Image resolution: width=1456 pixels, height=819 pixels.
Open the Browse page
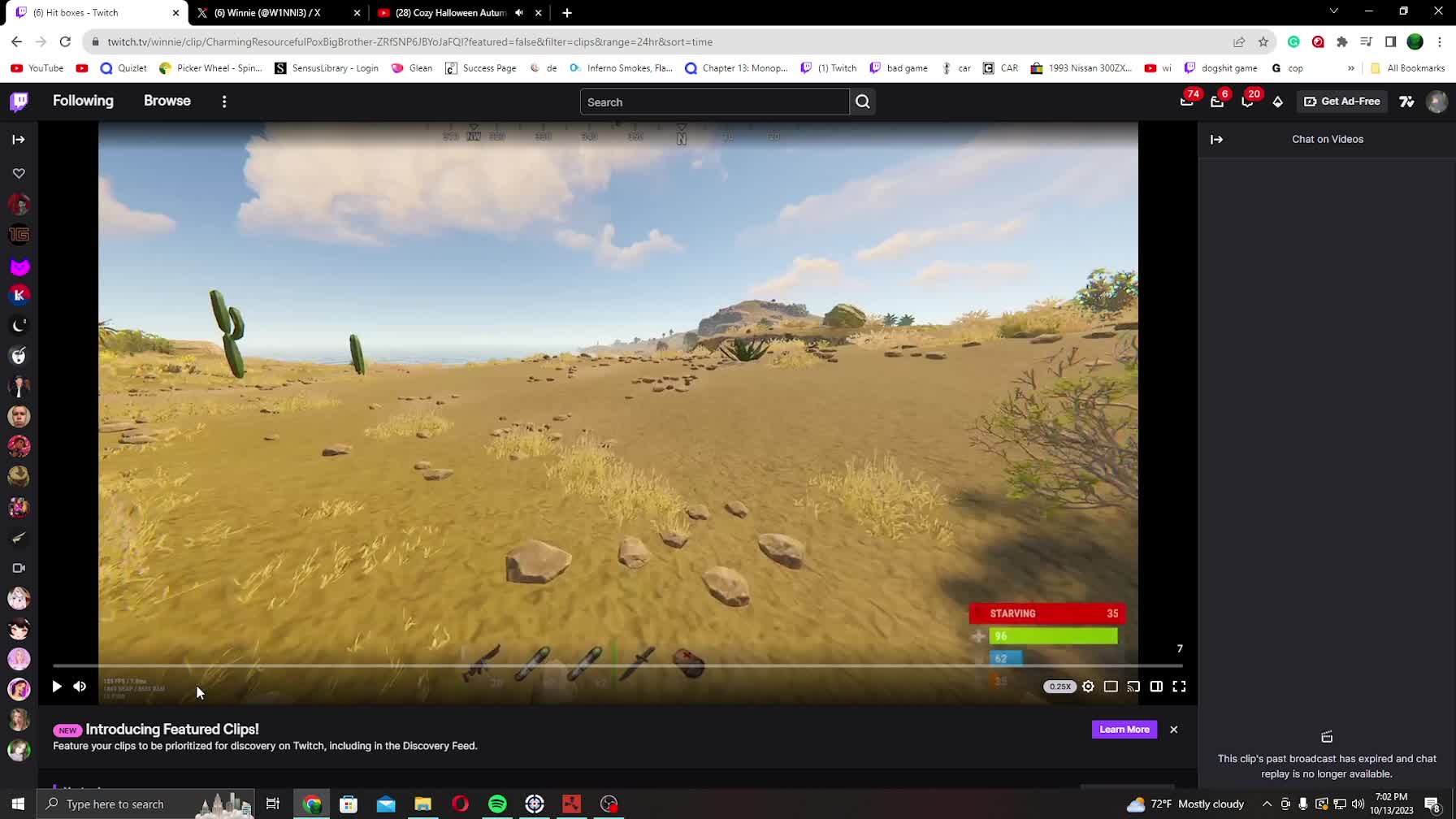pyautogui.click(x=167, y=101)
